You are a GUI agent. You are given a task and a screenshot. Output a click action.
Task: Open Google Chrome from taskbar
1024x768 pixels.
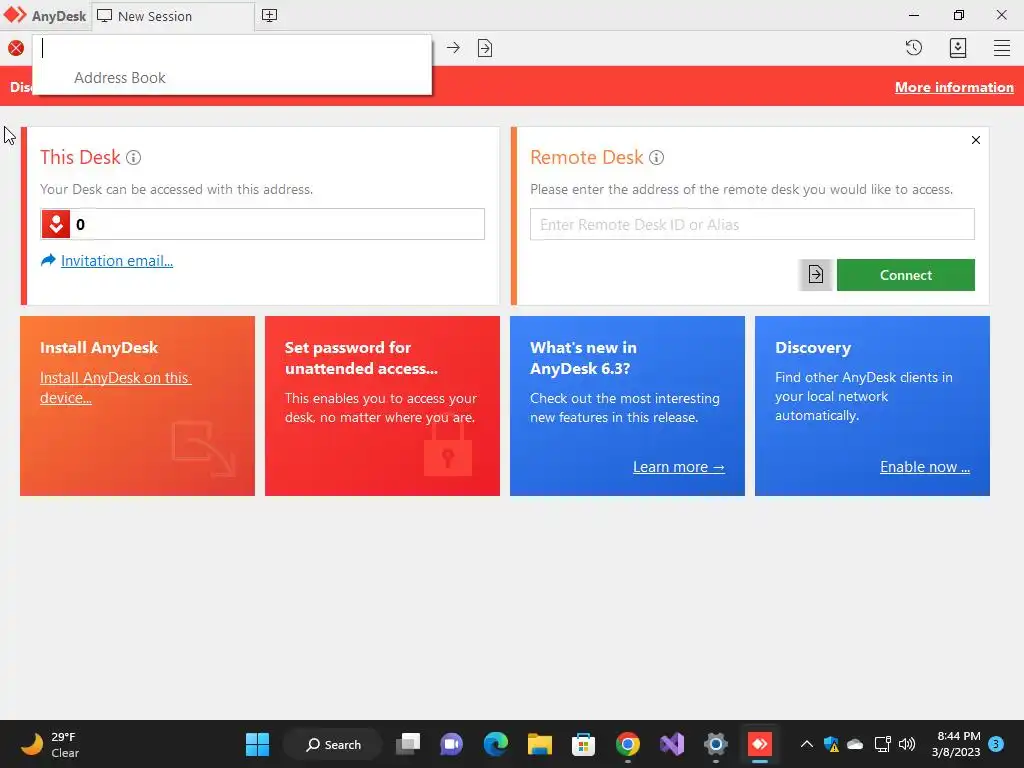click(x=628, y=744)
